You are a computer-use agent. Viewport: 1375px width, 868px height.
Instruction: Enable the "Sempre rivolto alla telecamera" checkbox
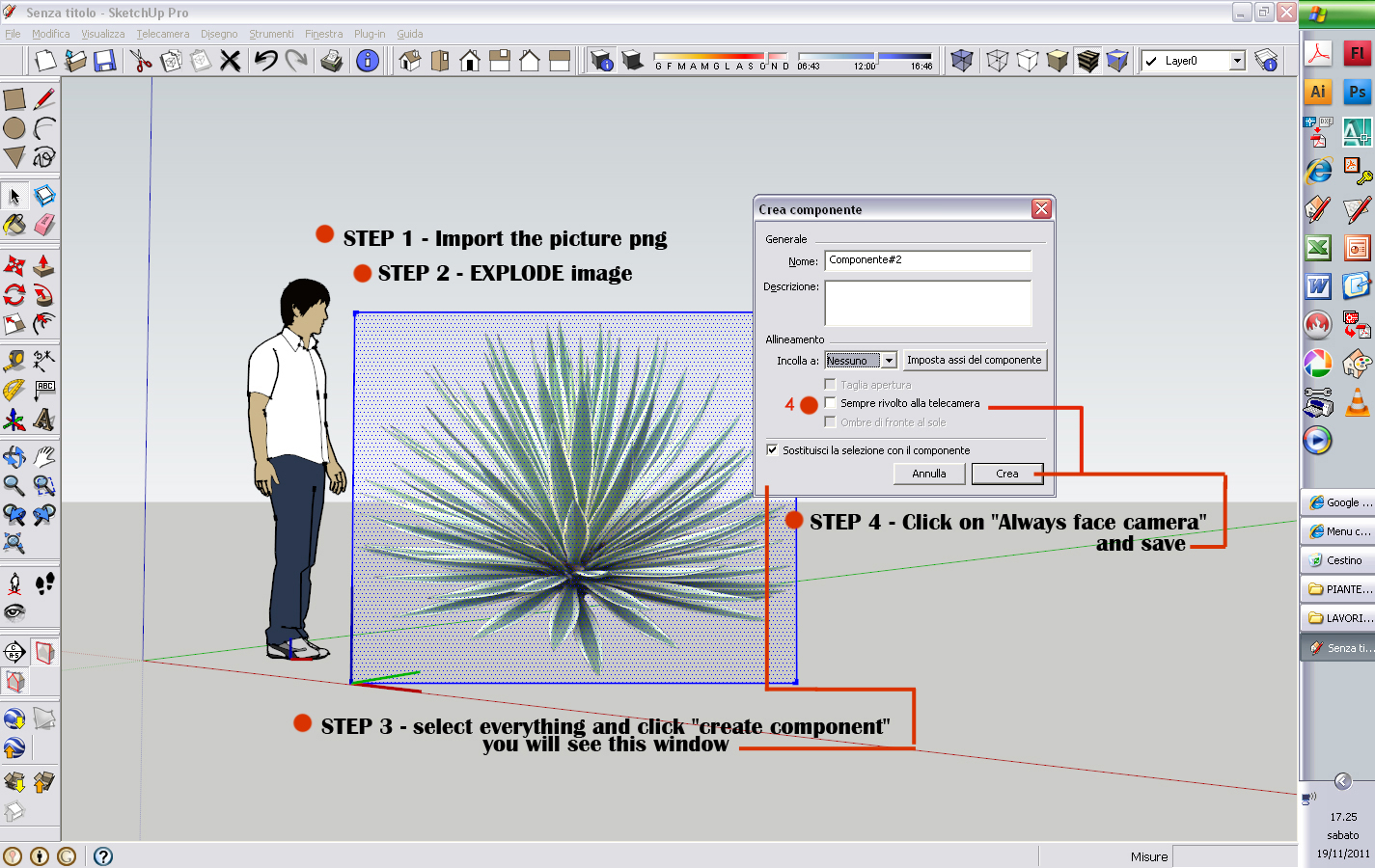pos(828,404)
